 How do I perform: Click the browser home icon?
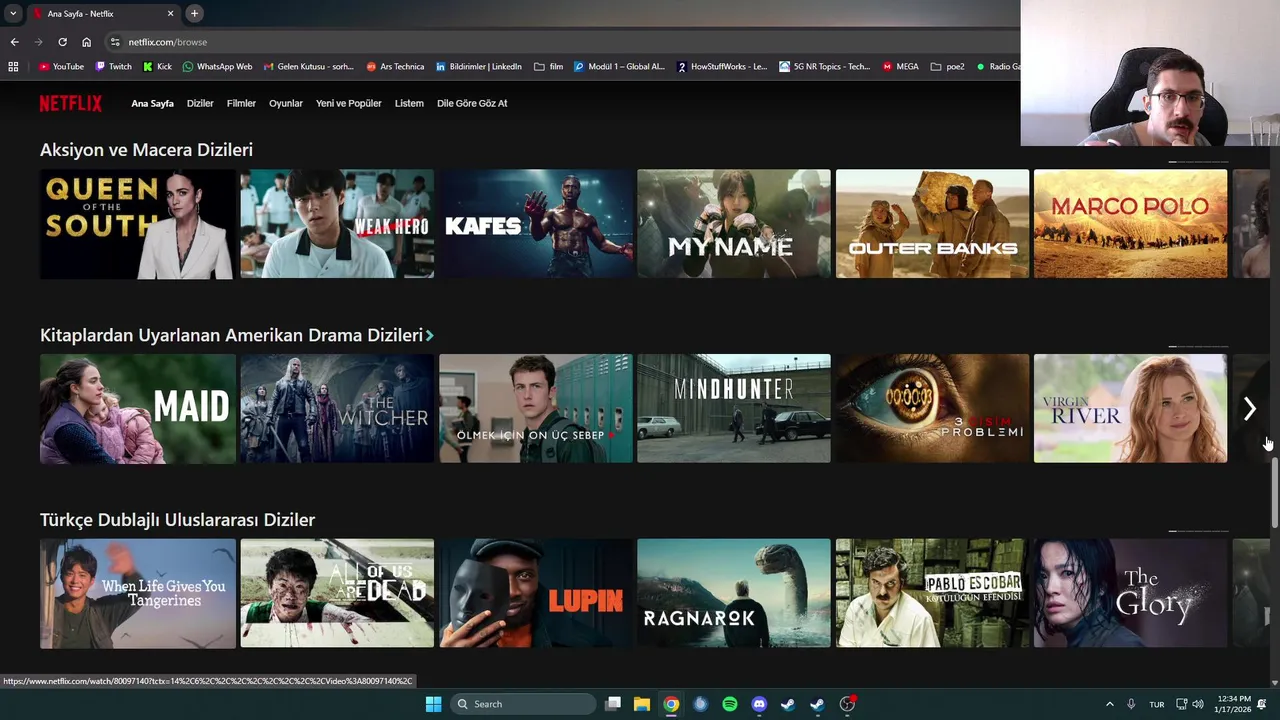86,42
